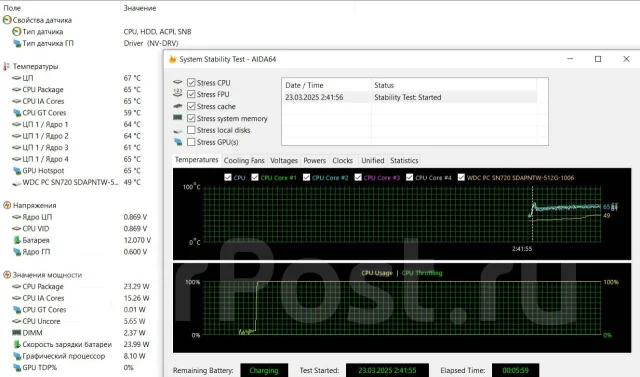Click the Тип датчика sensor icon
Screen dimensions: 640x377
(16, 31)
